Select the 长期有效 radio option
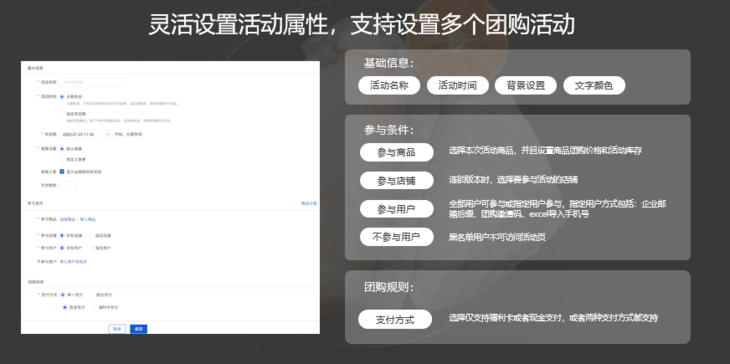Screen dimensions: 730x364 pos(62,96)
